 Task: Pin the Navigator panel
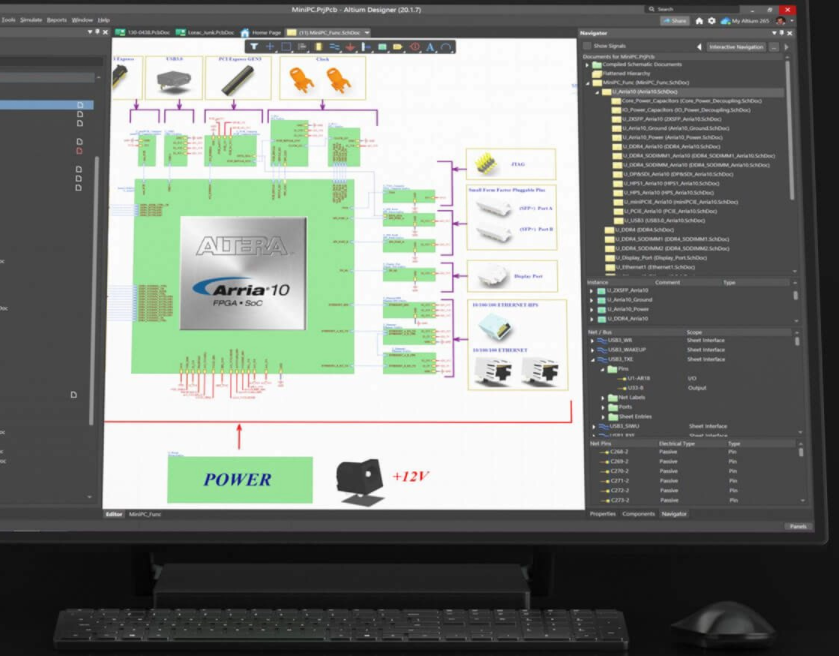782,33
